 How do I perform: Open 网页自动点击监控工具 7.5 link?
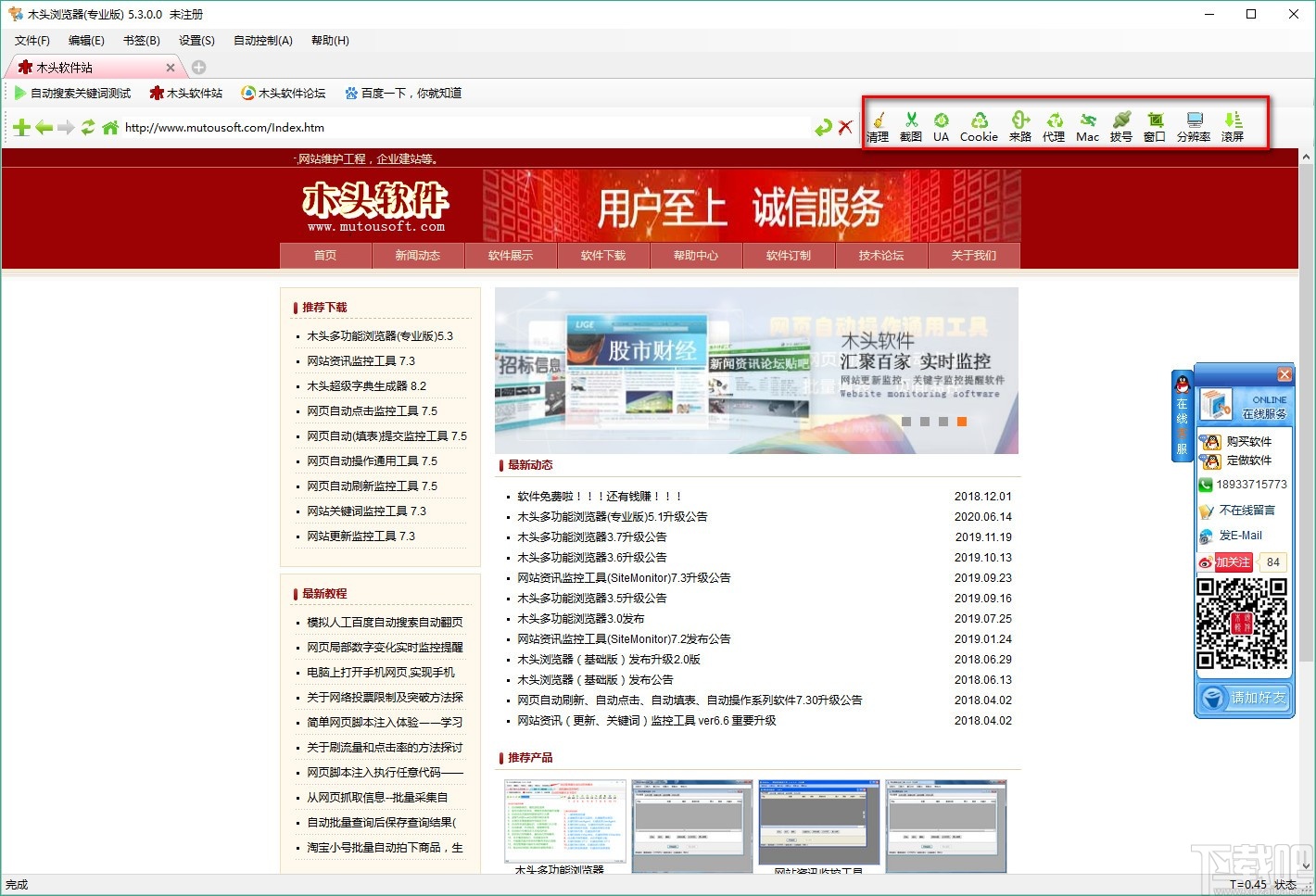point(373,411)
